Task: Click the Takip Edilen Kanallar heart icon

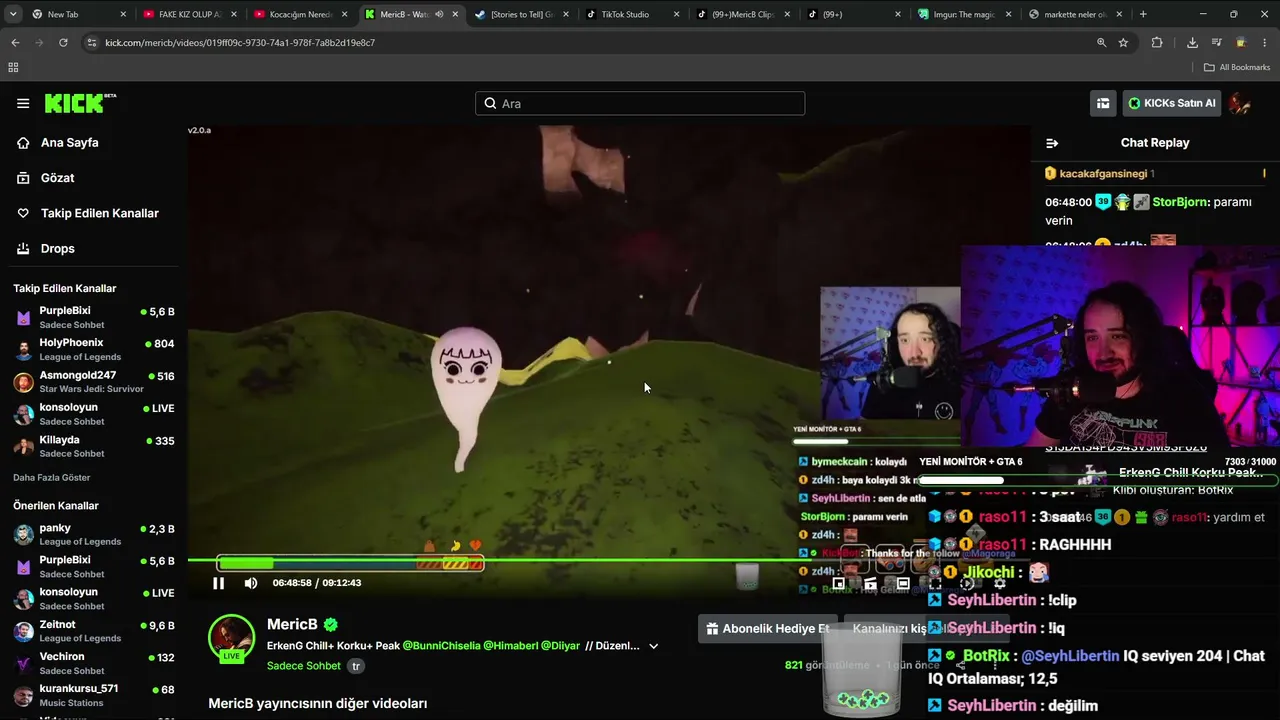Action: [23, 213]
